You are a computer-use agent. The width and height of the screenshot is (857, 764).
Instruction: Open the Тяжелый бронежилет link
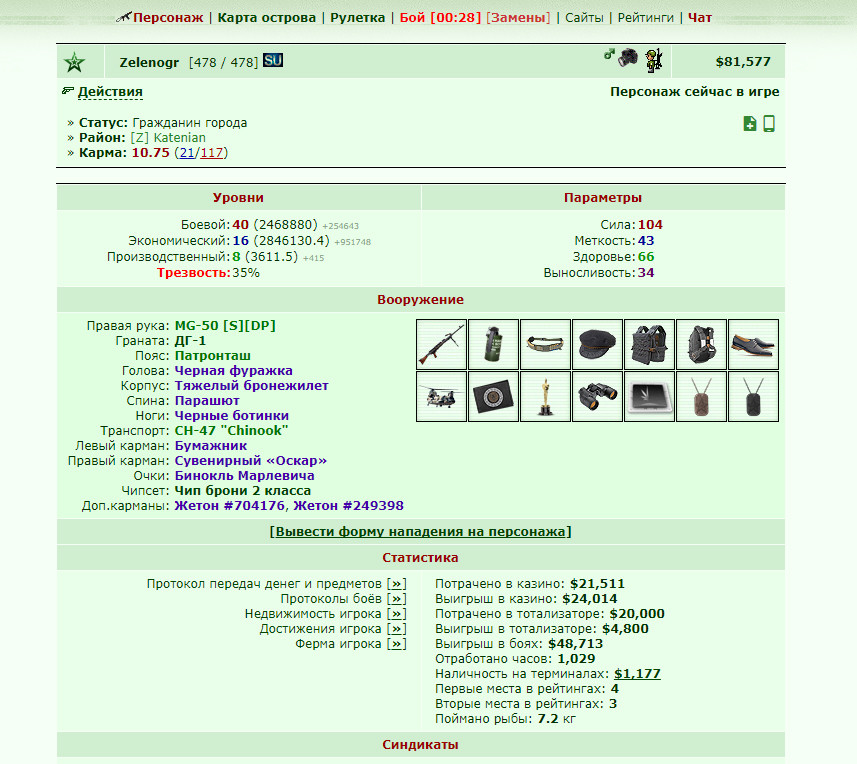tap(251, 386)
